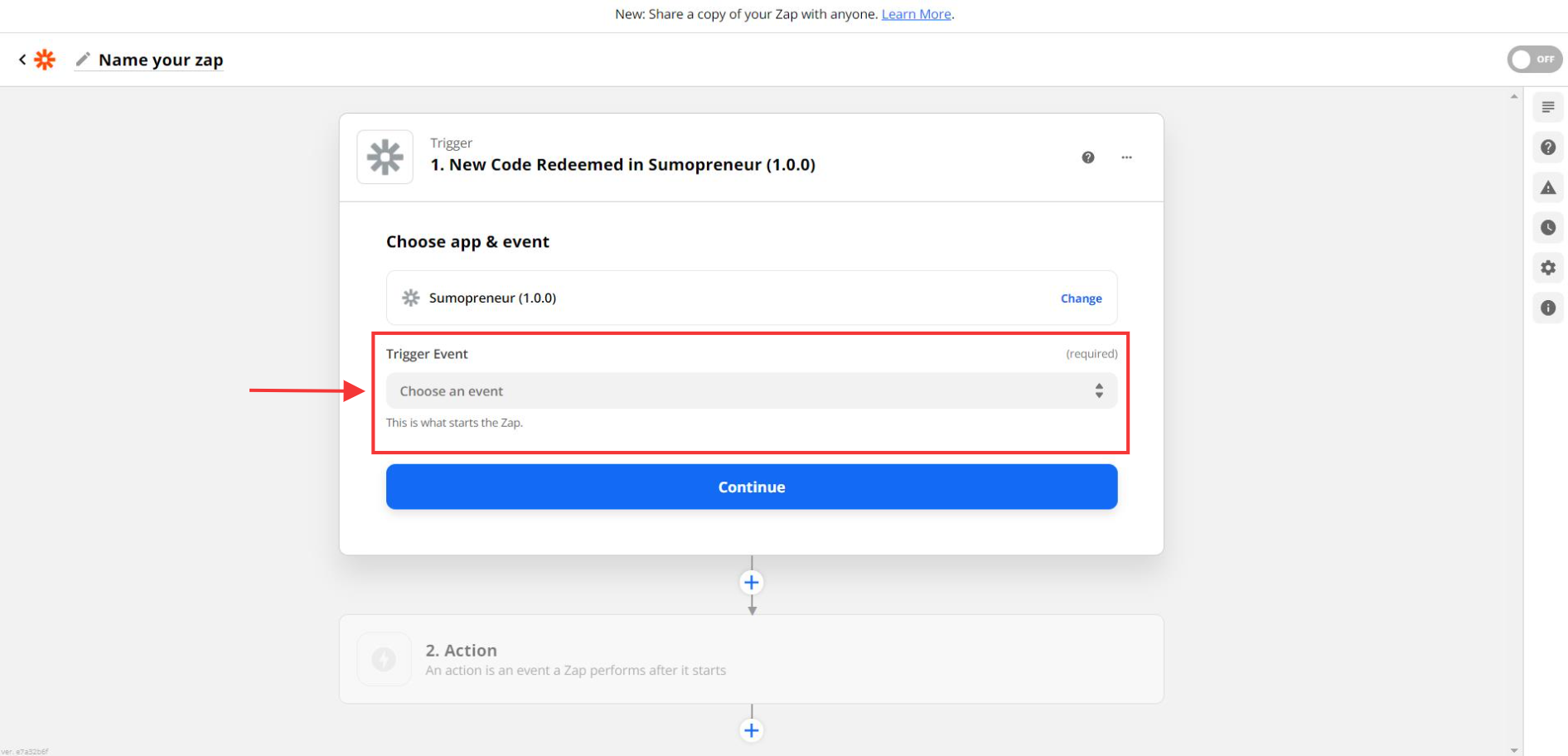
Task: Click the small Sumopreneur icon in app row
Action: (410, 298)
